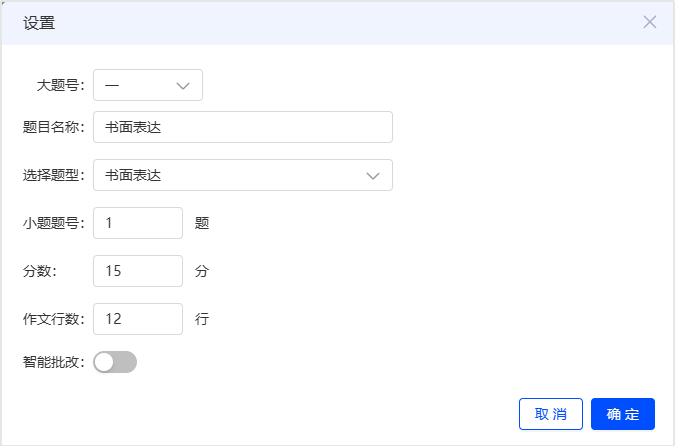Click the 设置 dialog title
The width and height of the screenshot is (675, 446).
pos(39,23)
